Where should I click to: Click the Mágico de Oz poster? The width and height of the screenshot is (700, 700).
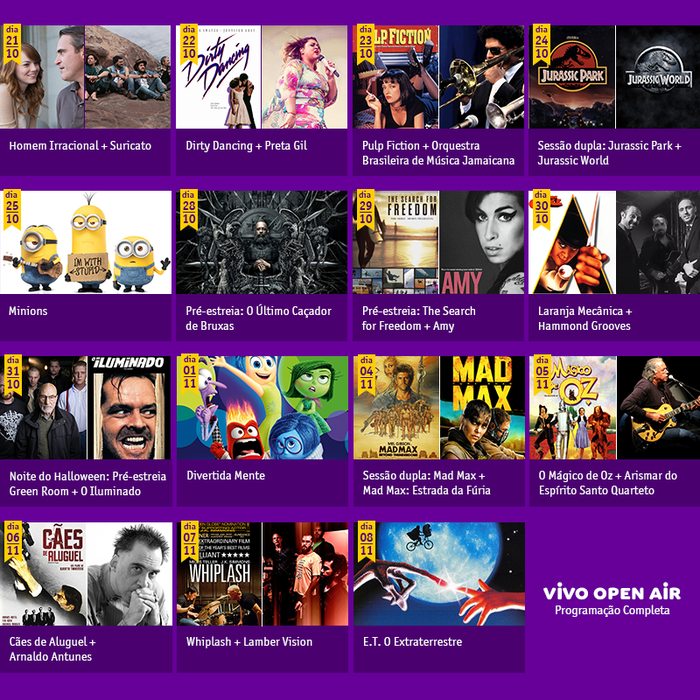[573, 408]
